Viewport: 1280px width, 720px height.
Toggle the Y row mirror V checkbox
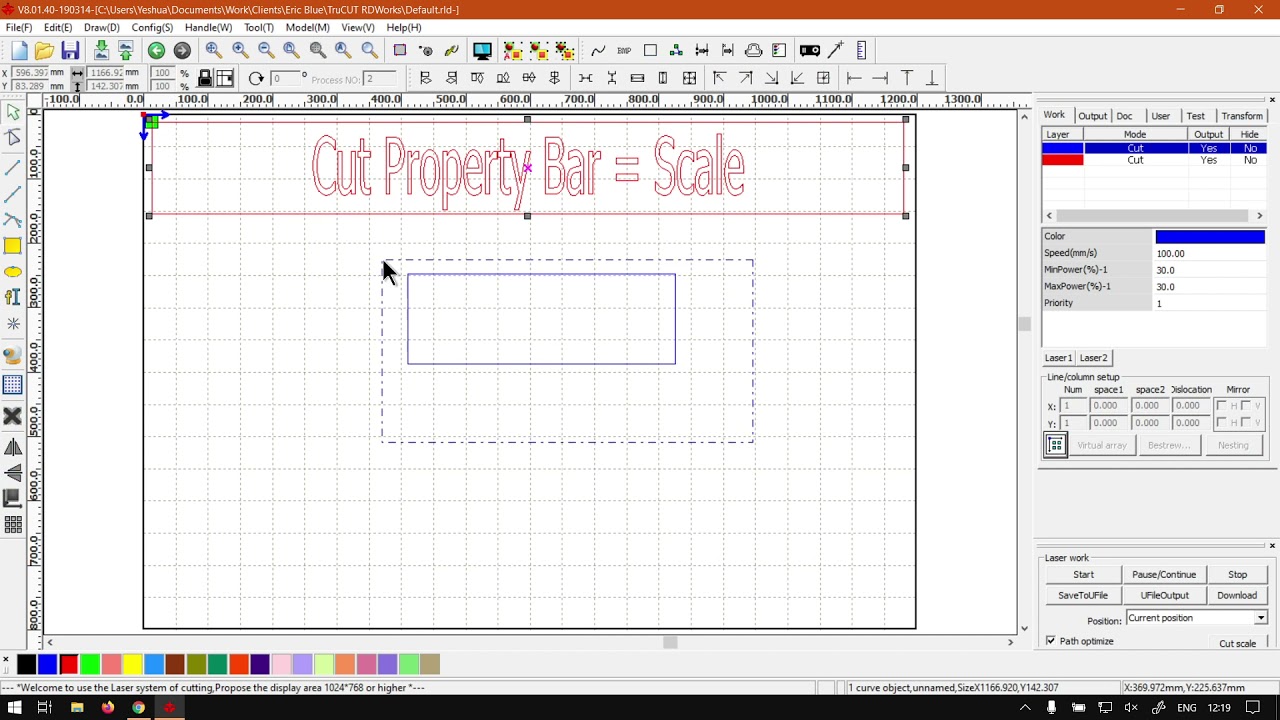(x=1246, y=423)
